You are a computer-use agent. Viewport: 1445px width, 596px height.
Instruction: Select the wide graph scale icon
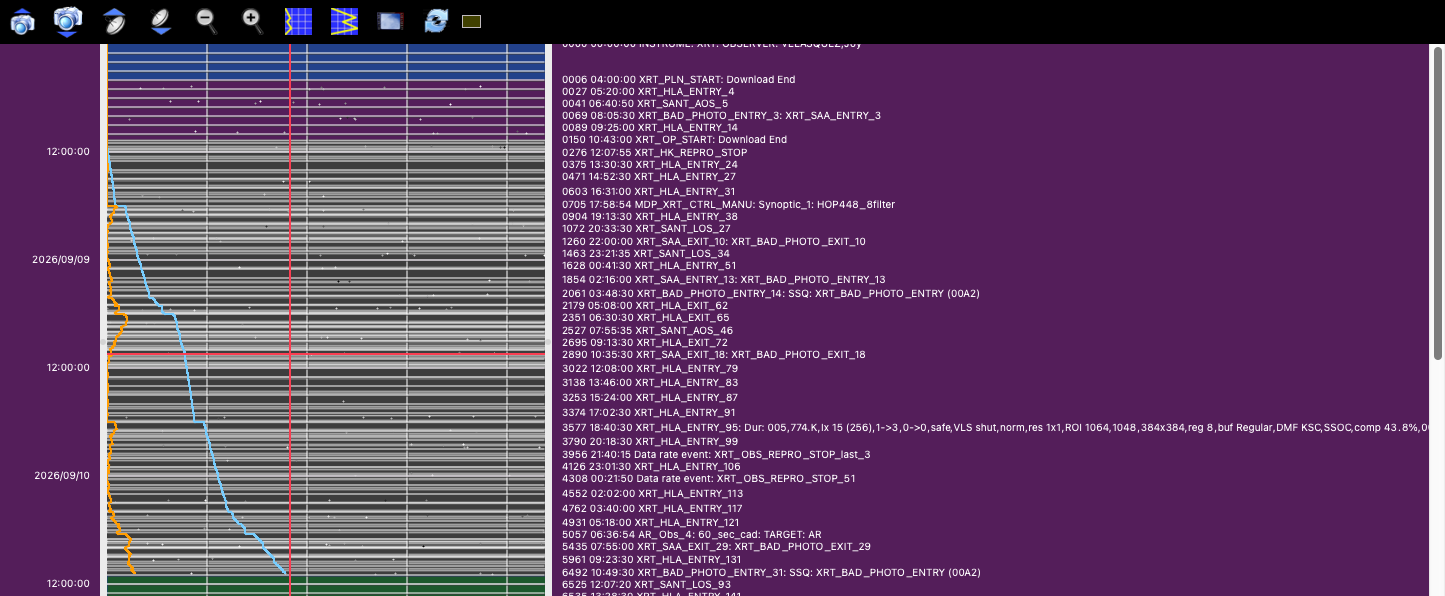345,21
